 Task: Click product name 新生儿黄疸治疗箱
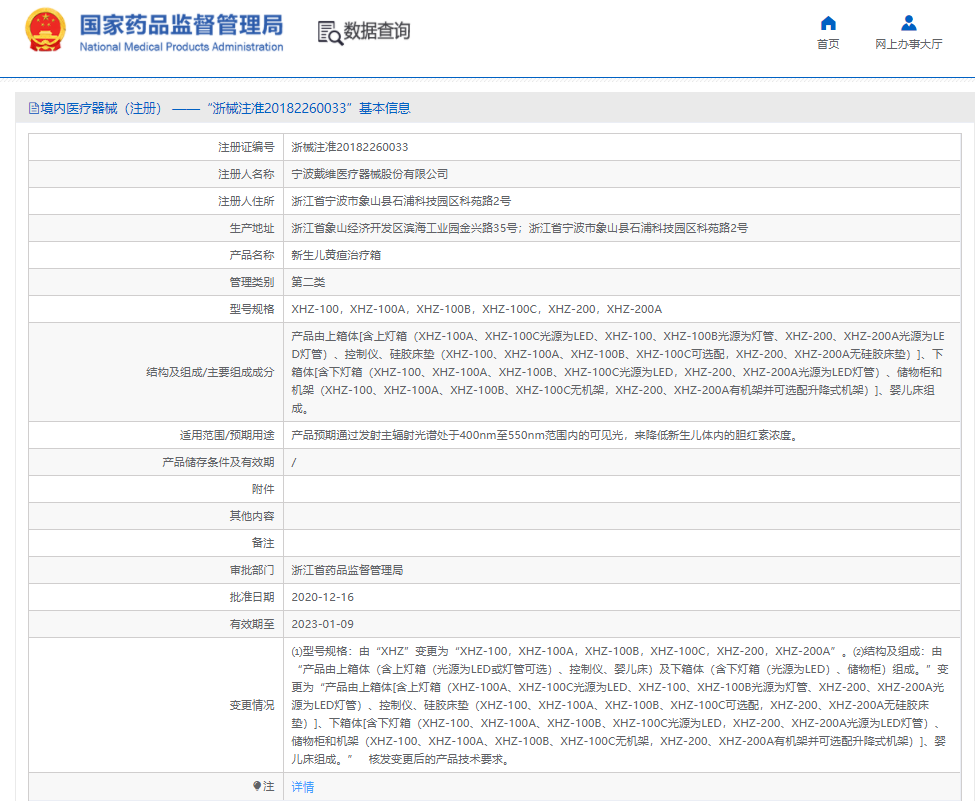click(x=335, y=255)
